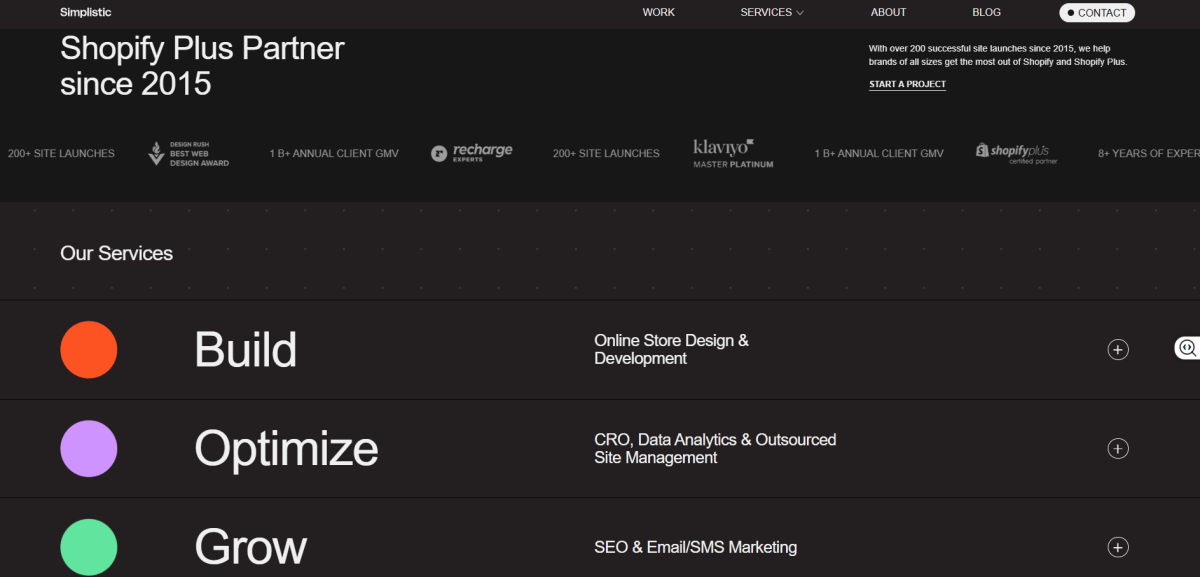
Task: Go to the ABOUT page
Action: [888, 12]
